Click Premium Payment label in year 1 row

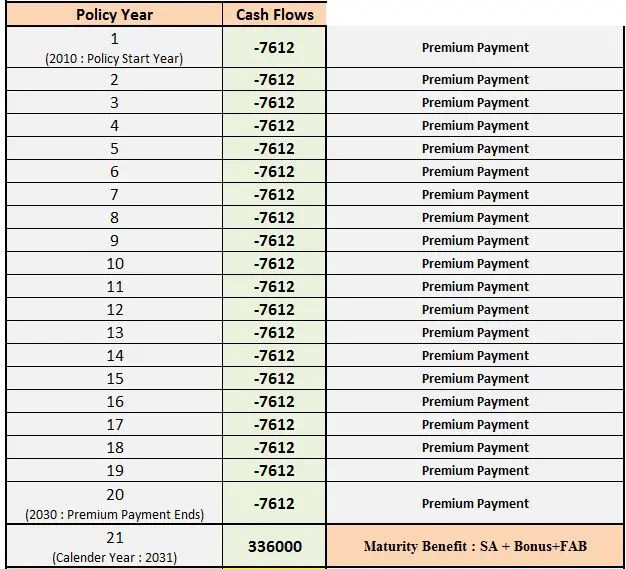pyautogui.click(x=475, y=48)
